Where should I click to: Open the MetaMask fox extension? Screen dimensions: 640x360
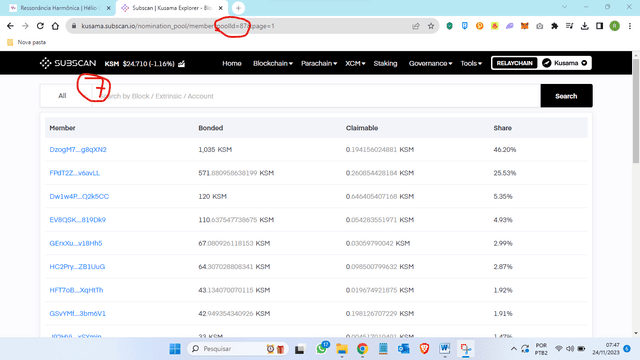(524, 26)
